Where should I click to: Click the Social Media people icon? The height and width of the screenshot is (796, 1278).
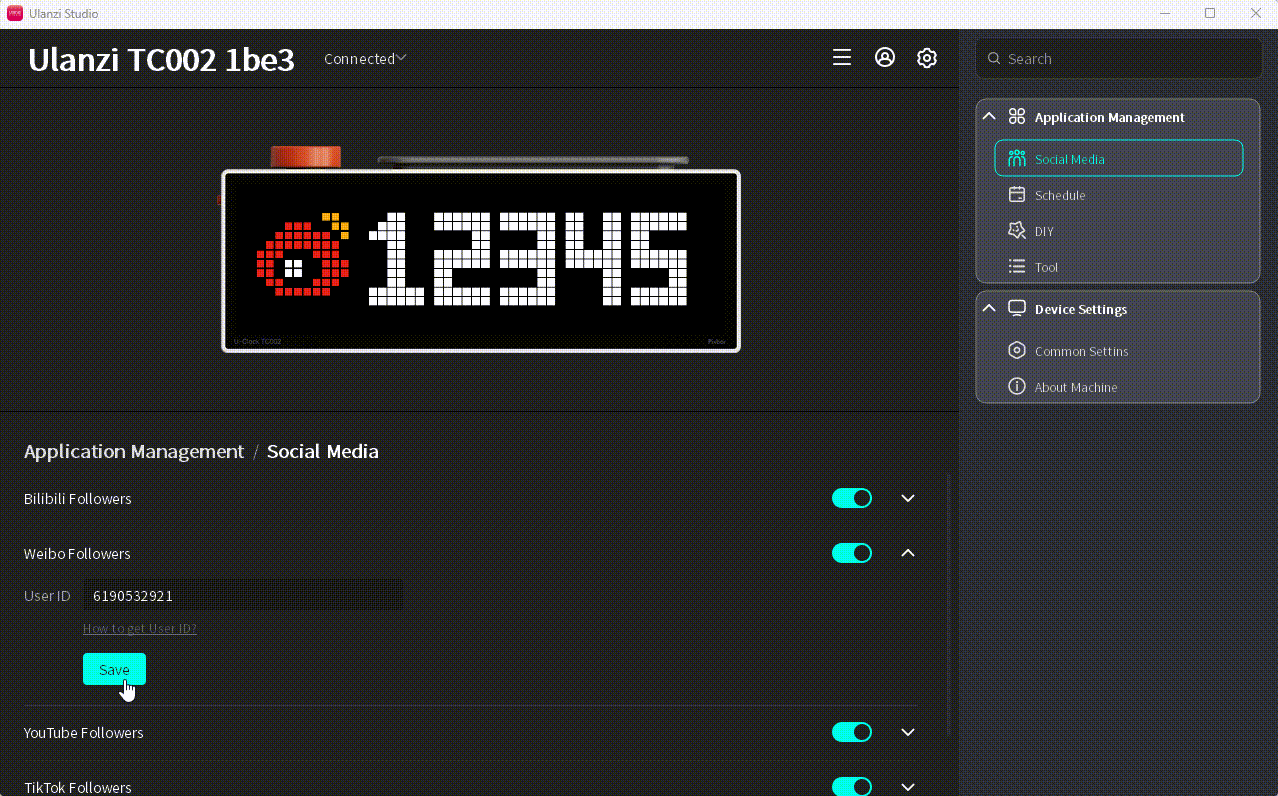tap(1017, 159)
